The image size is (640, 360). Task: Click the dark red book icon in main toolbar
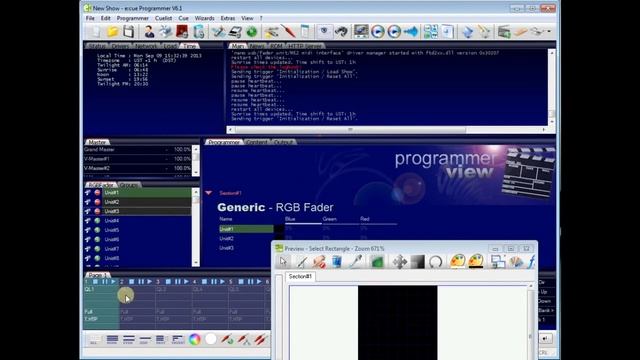click(x=182, y=31)
